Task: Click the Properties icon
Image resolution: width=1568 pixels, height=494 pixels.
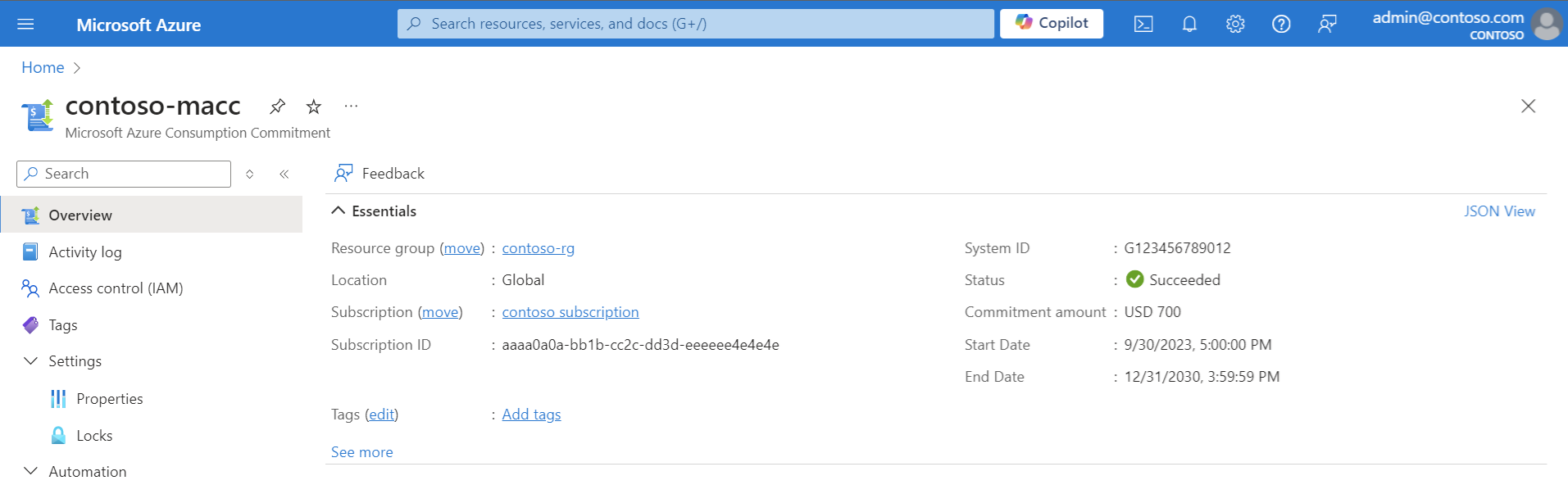Action: (58, 399)
